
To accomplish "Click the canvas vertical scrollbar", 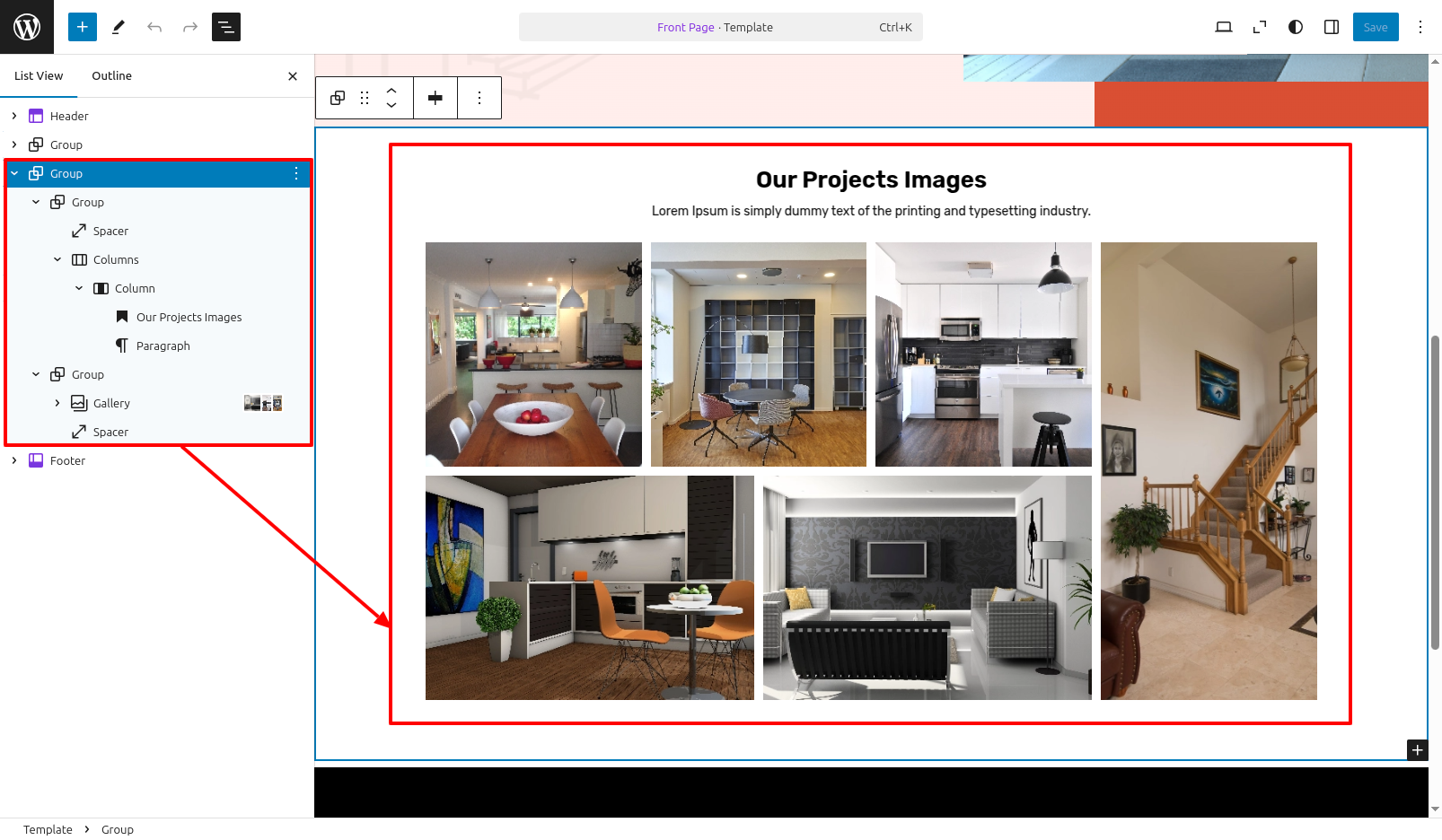I will pyautogui.click(x=1435, y=492).
